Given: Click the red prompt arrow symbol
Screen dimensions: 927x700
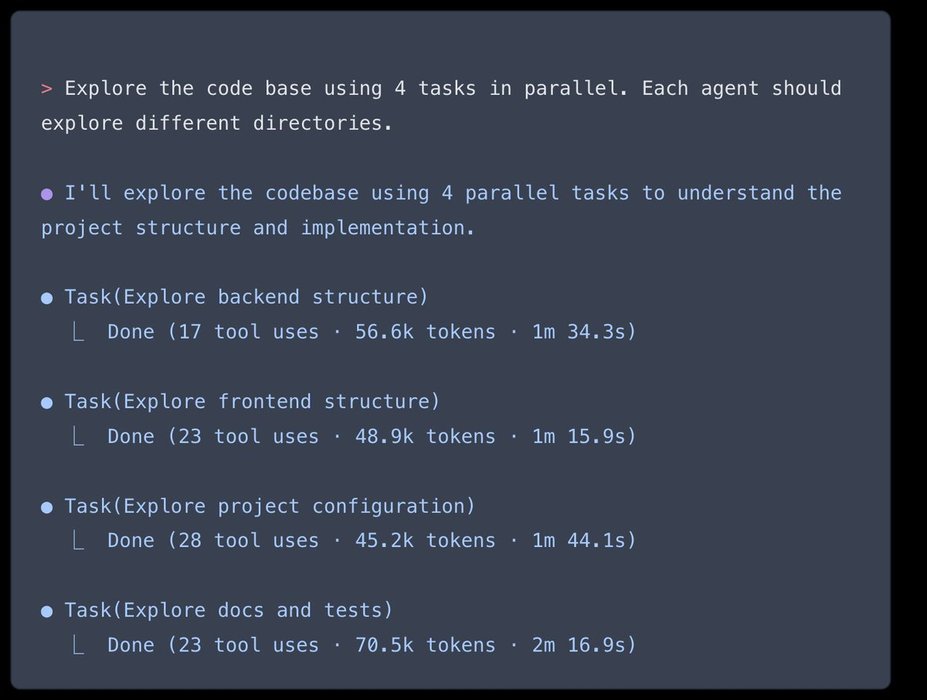Looking at the screenshot, I should coord(46,89).
